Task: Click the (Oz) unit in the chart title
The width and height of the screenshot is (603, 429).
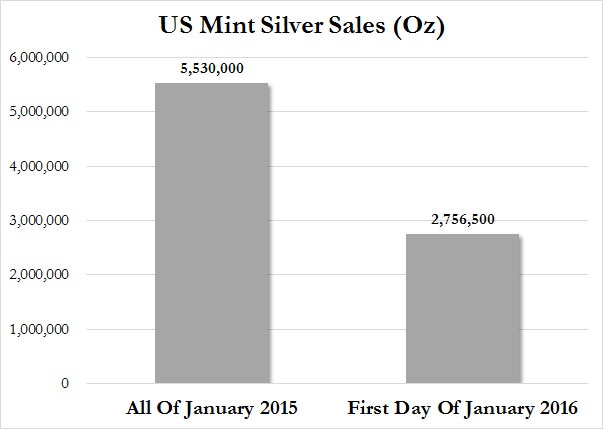Action: click(x=419, y=26)
